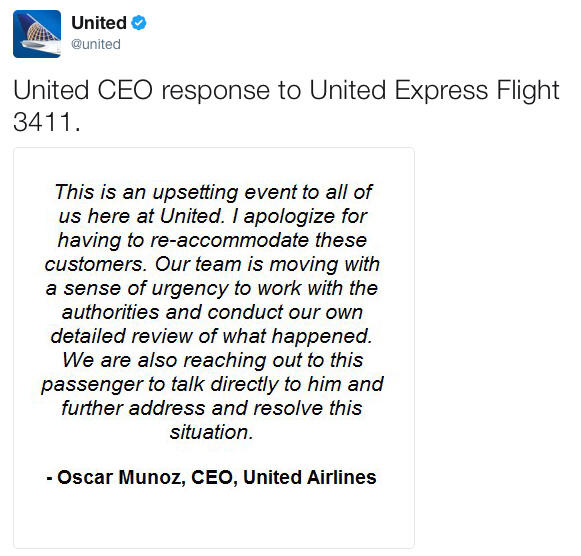
Task: Open the attached CEO statement image
Action: (214, 347)
